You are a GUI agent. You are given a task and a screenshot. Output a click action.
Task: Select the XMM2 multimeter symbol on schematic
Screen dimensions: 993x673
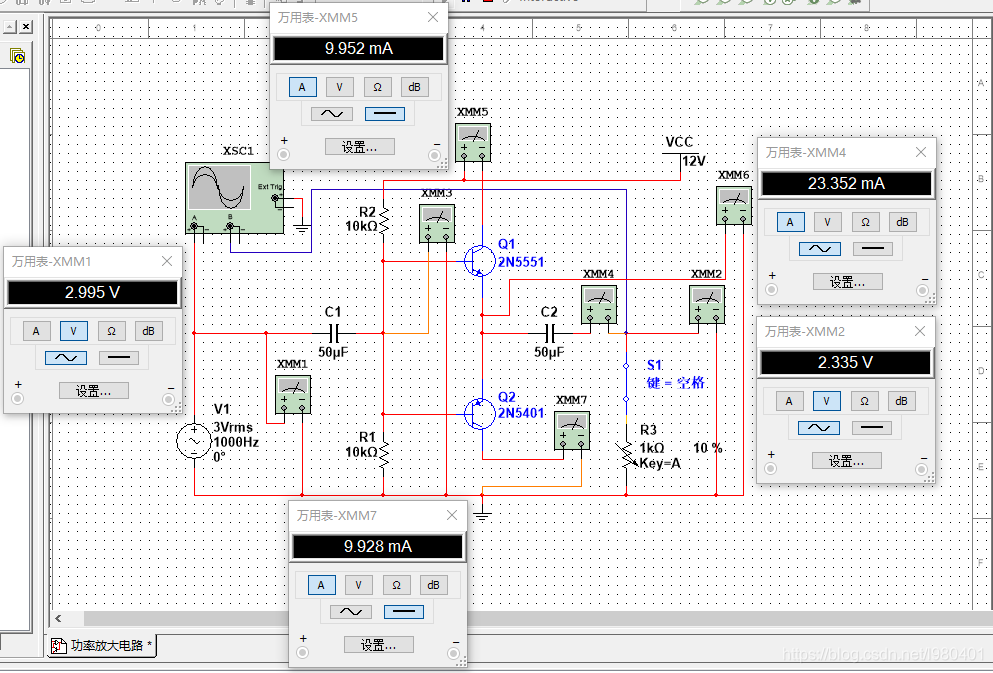(707, 305)
